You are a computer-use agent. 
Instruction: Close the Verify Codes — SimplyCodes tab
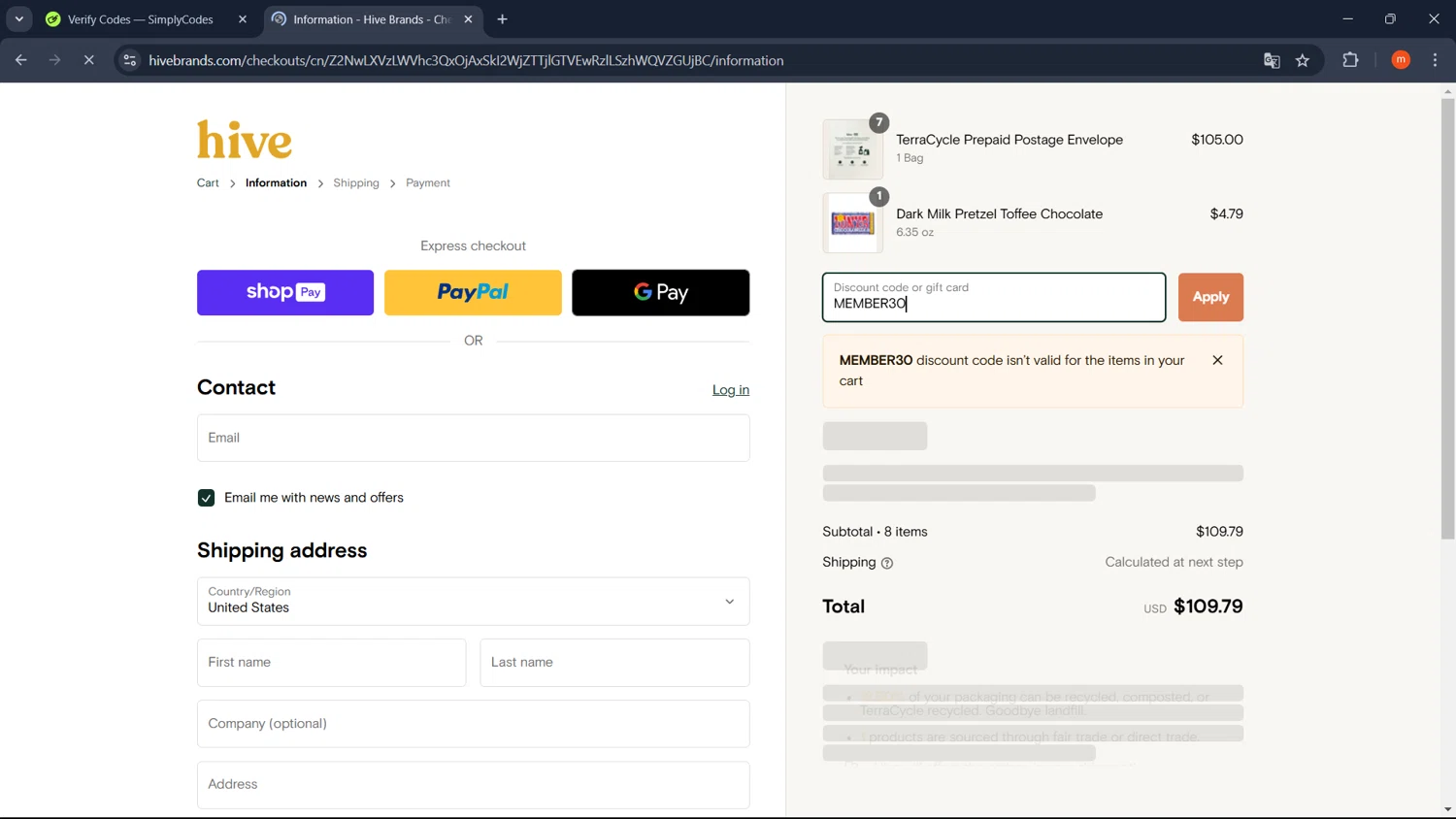click(x=243, y=19)
